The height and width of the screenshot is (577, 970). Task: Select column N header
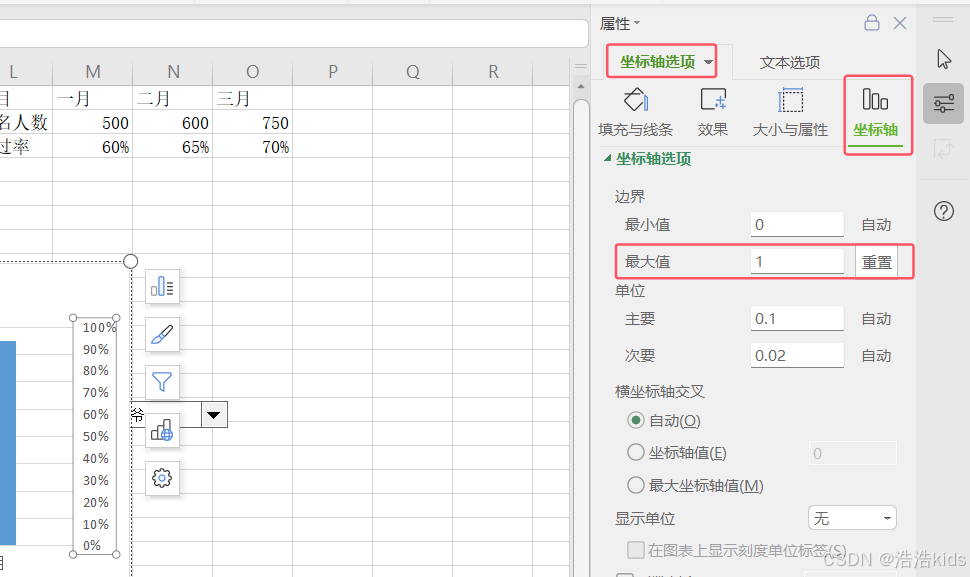pos(173,72)
